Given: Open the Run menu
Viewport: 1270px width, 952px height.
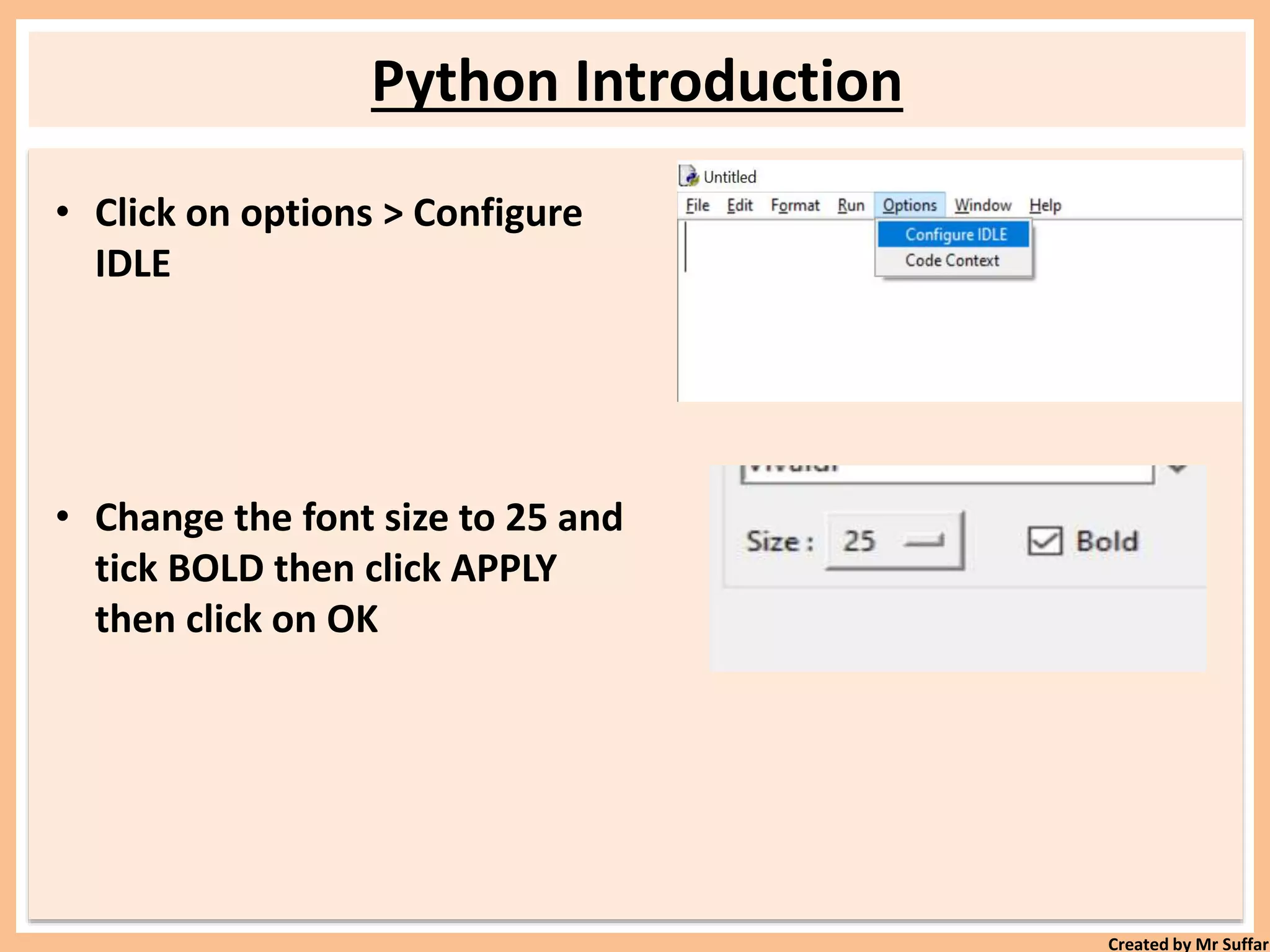Looking at the screenshot, I should 850,205.
